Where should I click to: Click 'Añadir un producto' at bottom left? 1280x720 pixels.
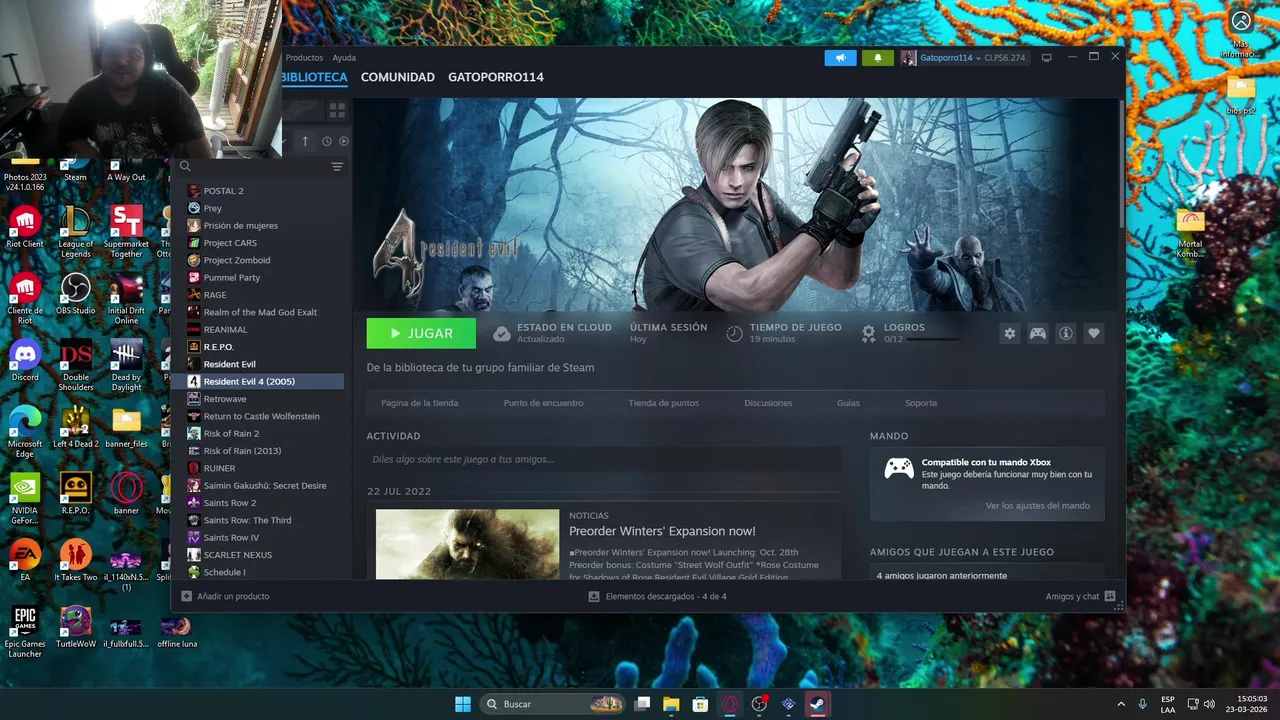225,596
